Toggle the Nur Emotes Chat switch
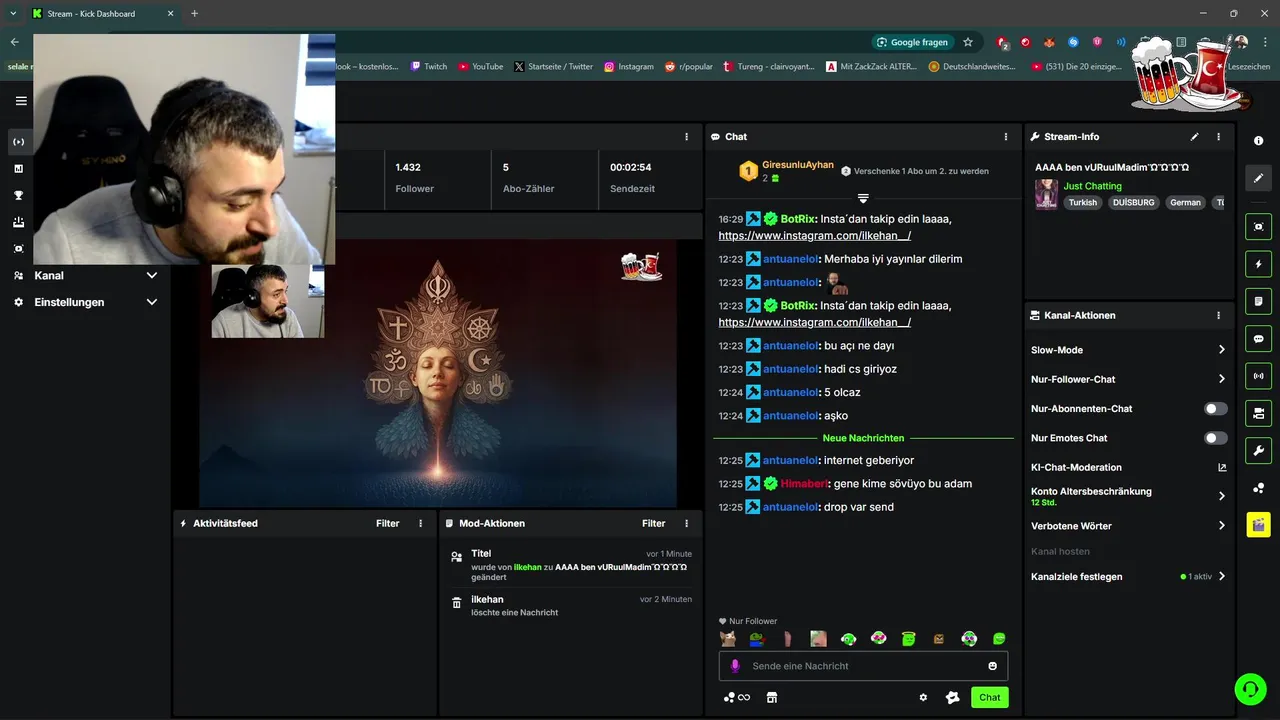Image resolution: width=1280 pixels, height=720 pixels. point(1215,438)
